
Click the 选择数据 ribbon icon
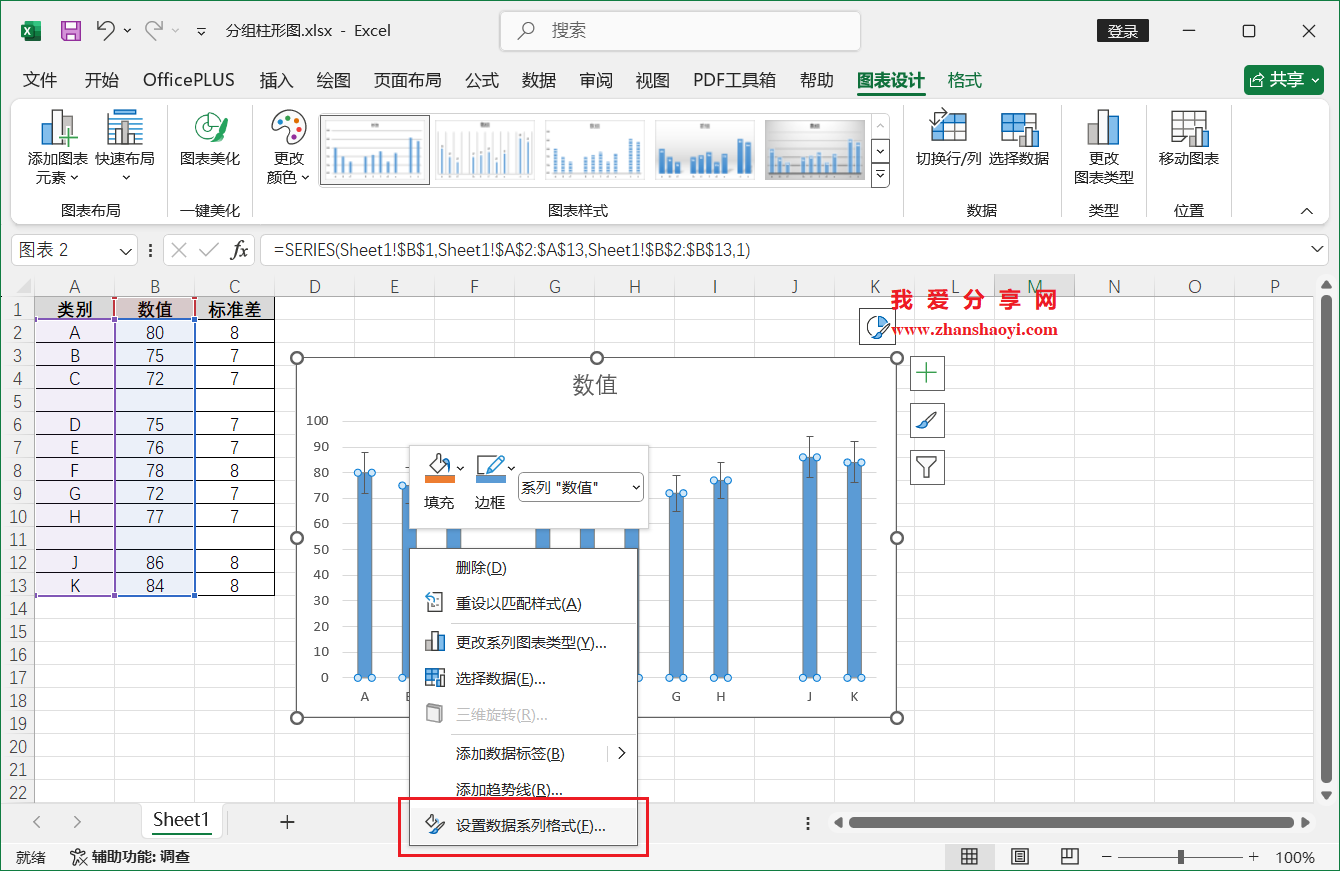pyautogui.click(x=1019, y=141)
